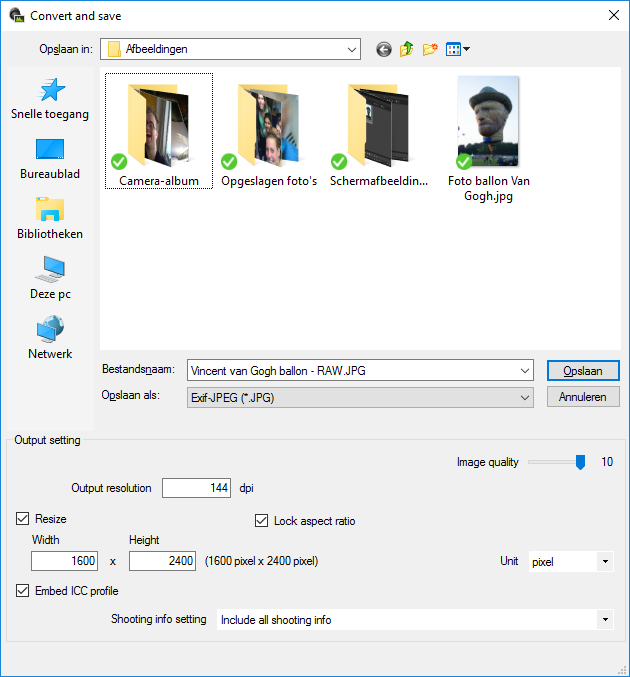
Task: Click the Image quality slider handle
Action: click(579, 462)
